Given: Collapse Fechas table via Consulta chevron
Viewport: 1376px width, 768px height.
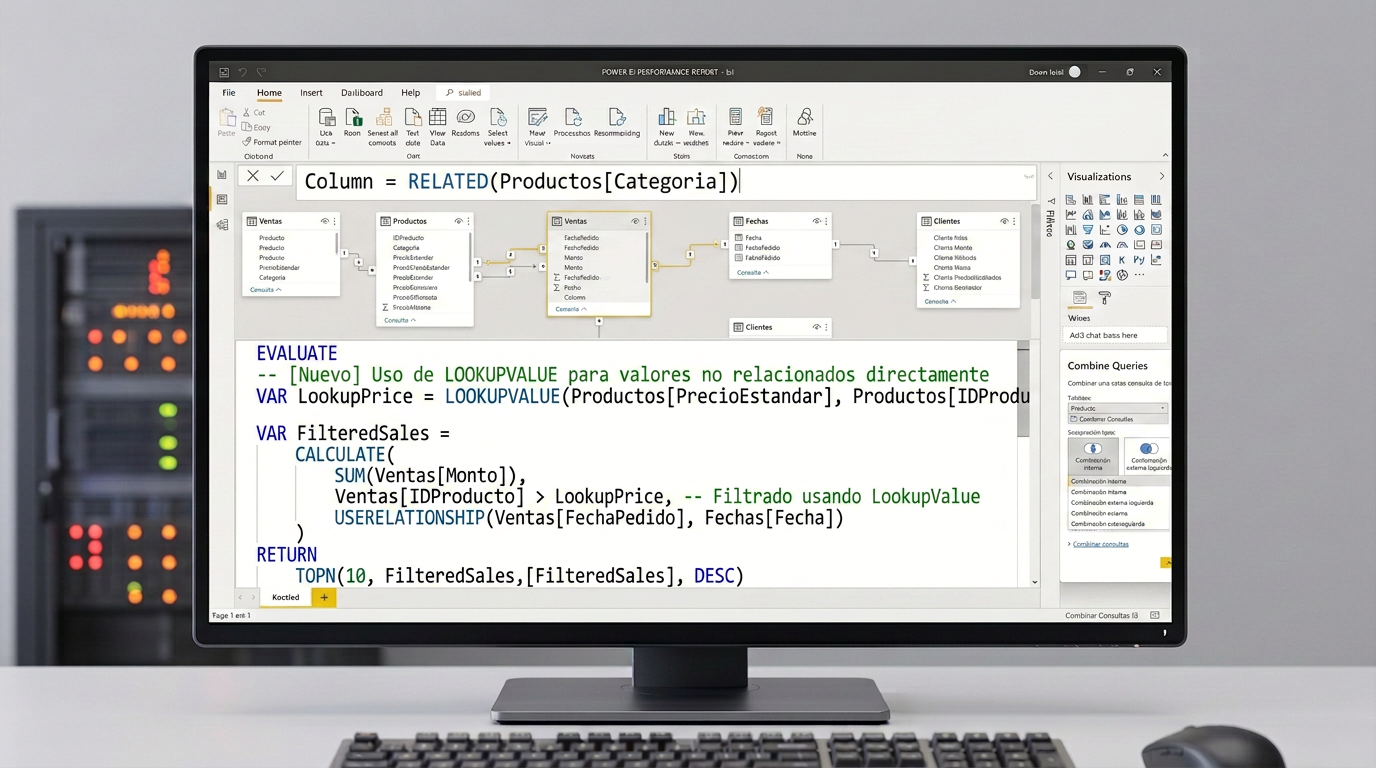Looking at the screenshot, I should pos(753,272).
